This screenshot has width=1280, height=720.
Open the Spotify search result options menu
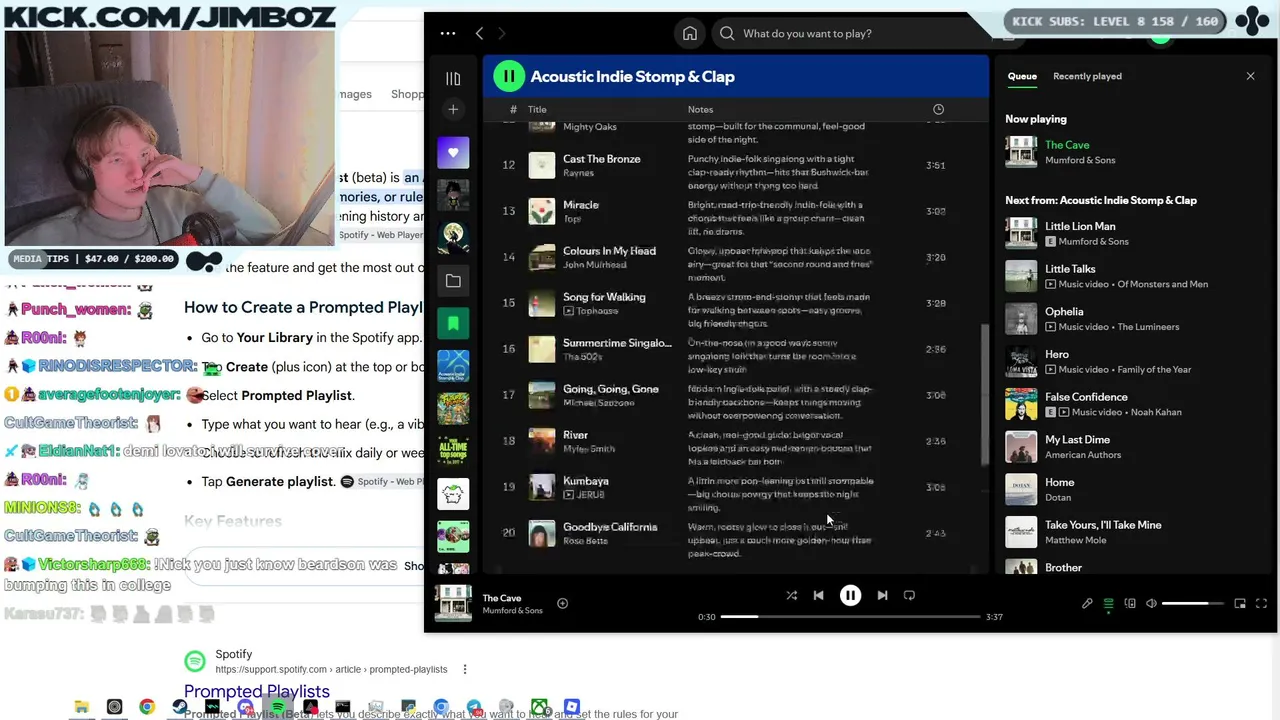[x=464, y=669]
